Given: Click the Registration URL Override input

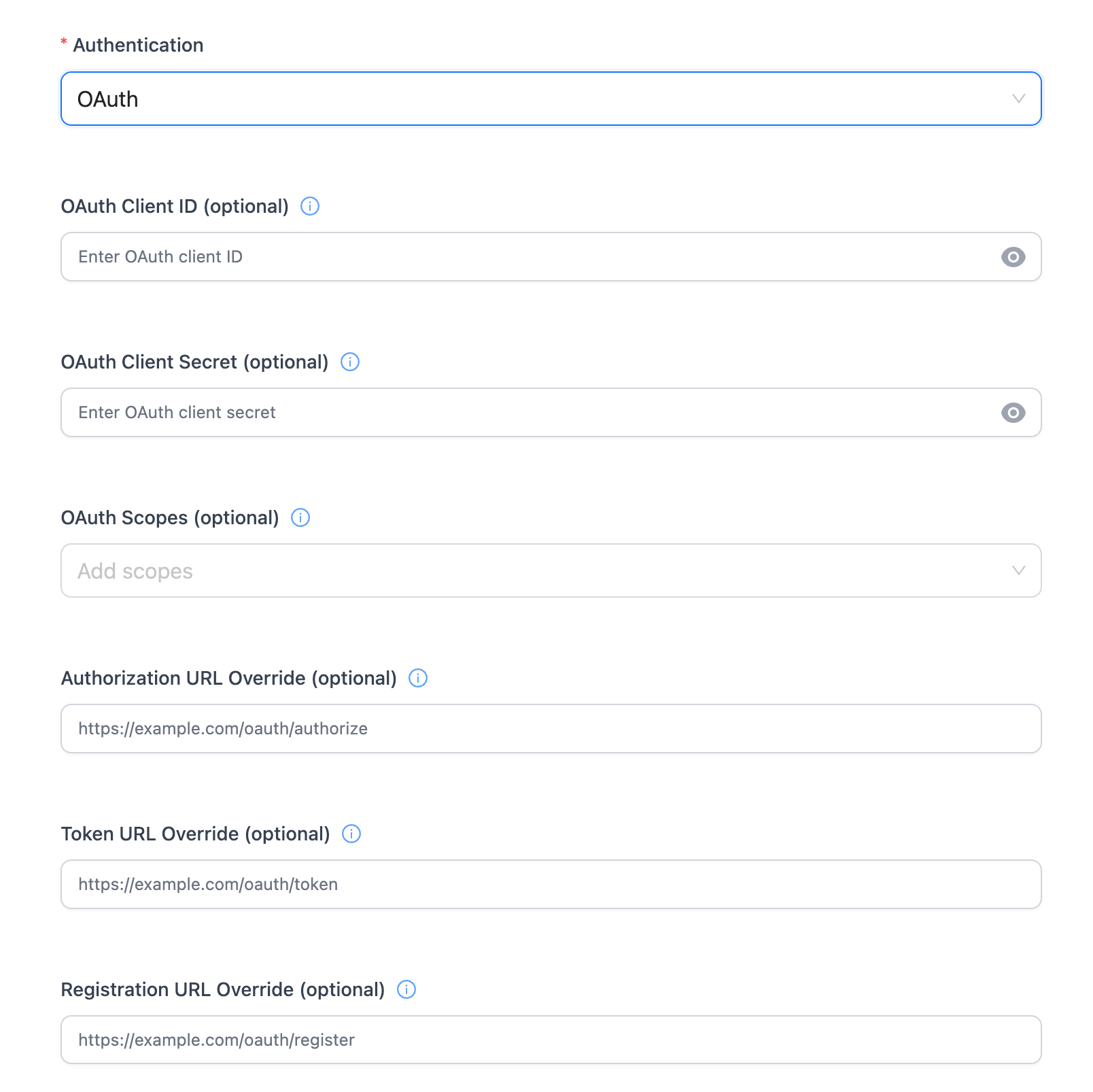Looking at the screenshot, I should tap(551, 1040).
